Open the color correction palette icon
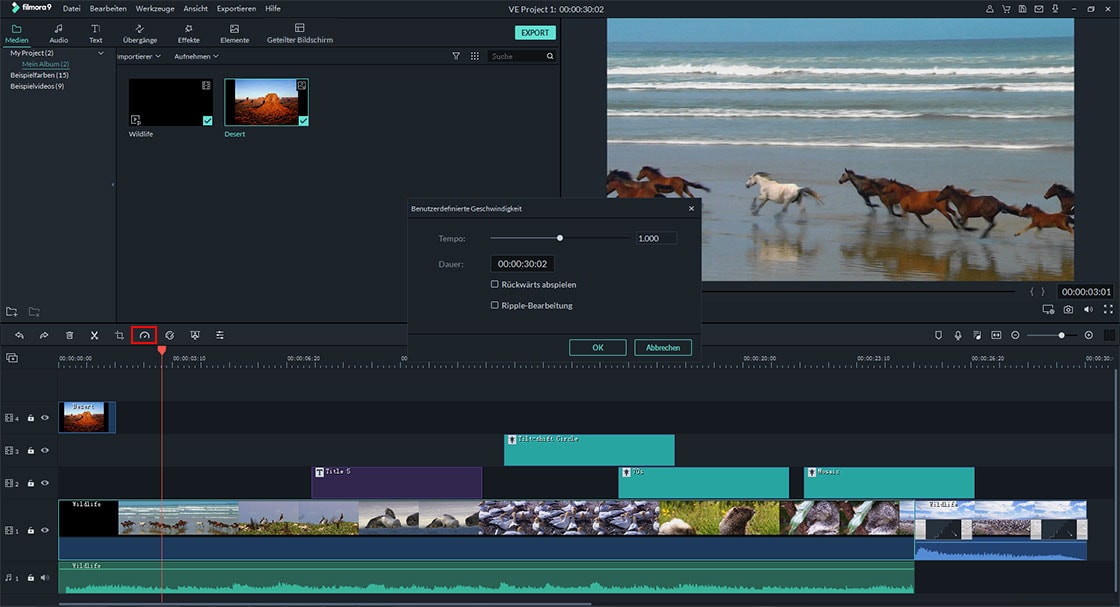Image resolution: width=1120 pixels, height=607 pixels. click(x=169, y=335)
